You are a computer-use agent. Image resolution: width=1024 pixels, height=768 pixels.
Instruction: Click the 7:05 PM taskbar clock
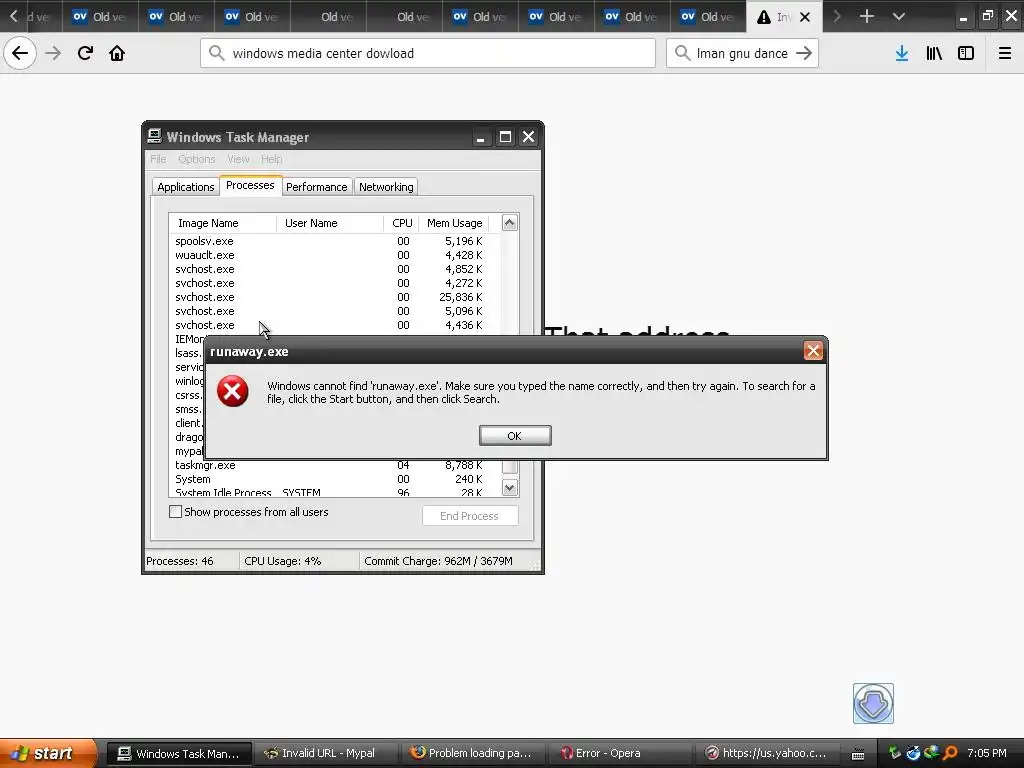[x=986, y=753]
